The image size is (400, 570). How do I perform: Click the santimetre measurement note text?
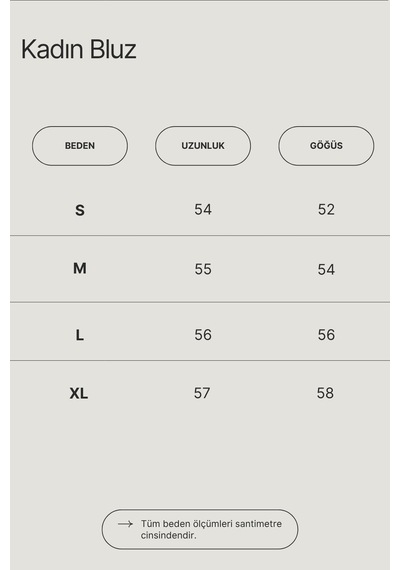(x=211, y=529)
